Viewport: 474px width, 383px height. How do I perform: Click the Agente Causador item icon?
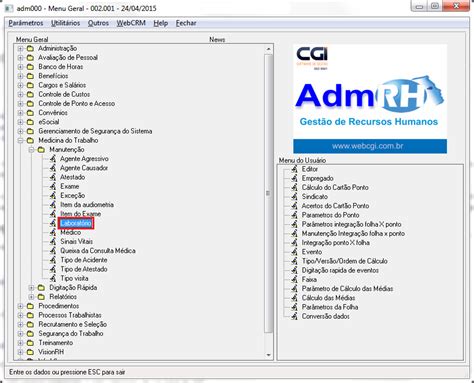point(53,168)
